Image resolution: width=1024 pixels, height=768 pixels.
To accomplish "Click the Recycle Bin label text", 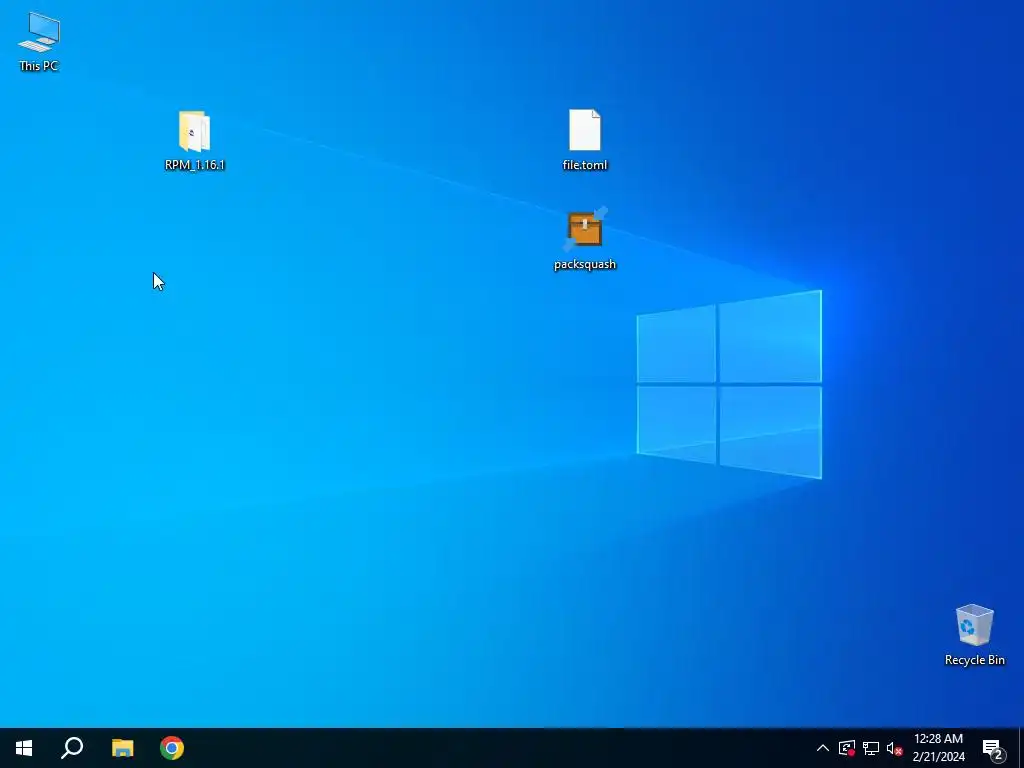I will coord(974,660).
